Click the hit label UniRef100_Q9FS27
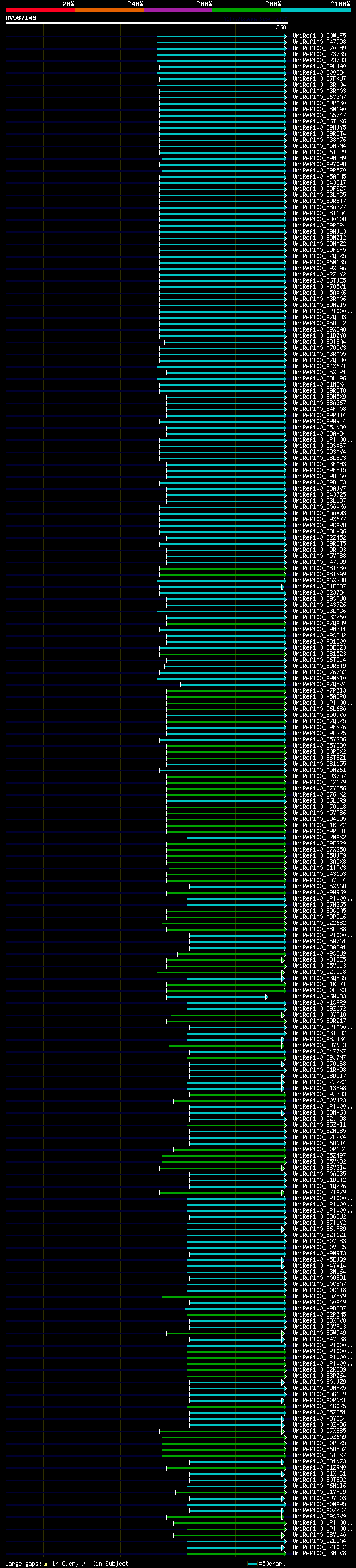This screenshot has width=356, height=1568. tap(319, 189)
